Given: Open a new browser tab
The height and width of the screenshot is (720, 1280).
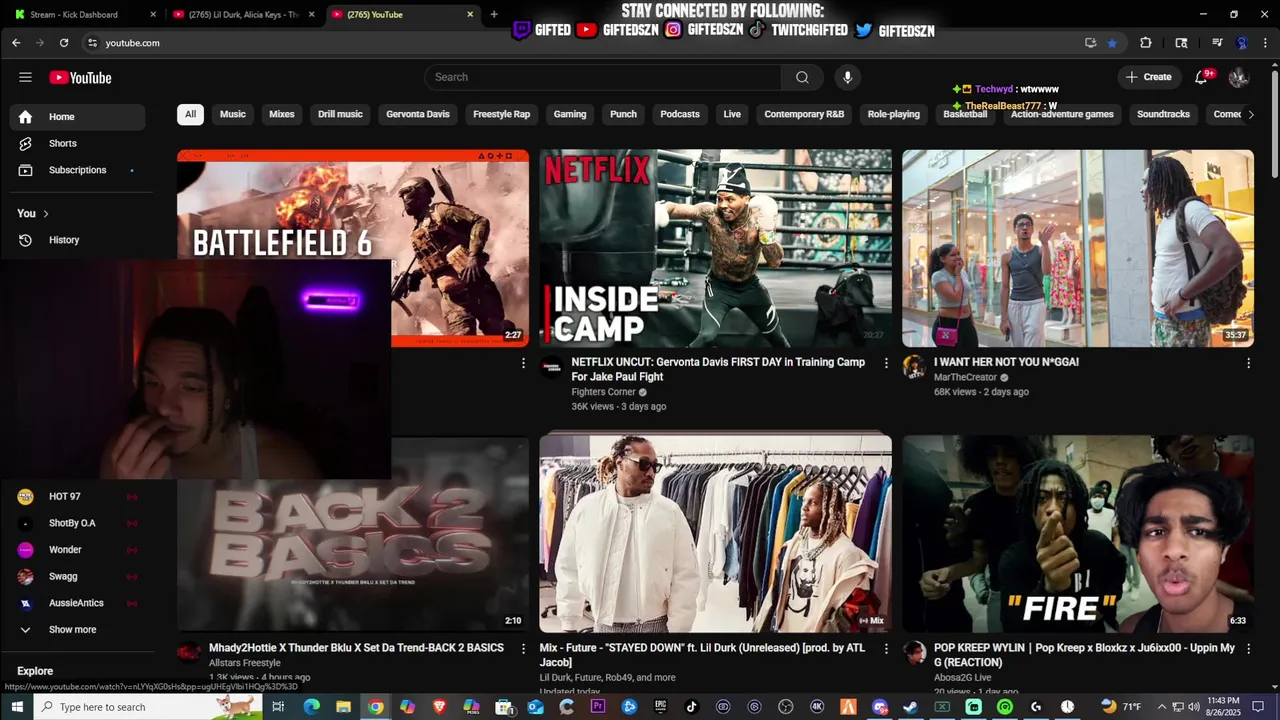Looking at the screenshot, I should (494, 14).
